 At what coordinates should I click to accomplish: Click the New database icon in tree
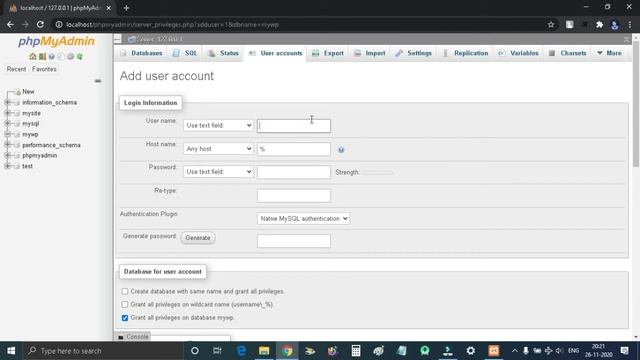[x=18, y=92]
